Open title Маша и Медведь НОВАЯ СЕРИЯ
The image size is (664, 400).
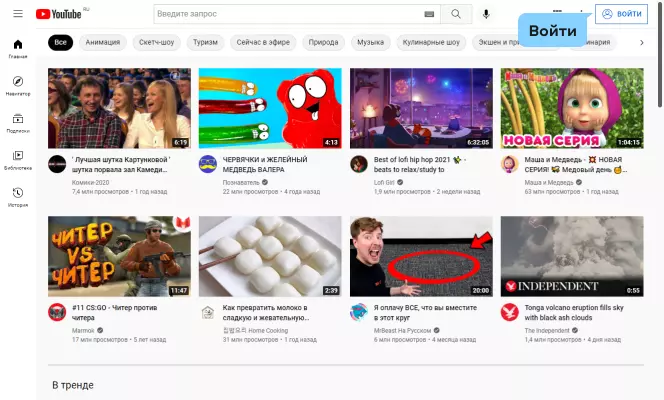pyautogui.click(x=576, y=165)
